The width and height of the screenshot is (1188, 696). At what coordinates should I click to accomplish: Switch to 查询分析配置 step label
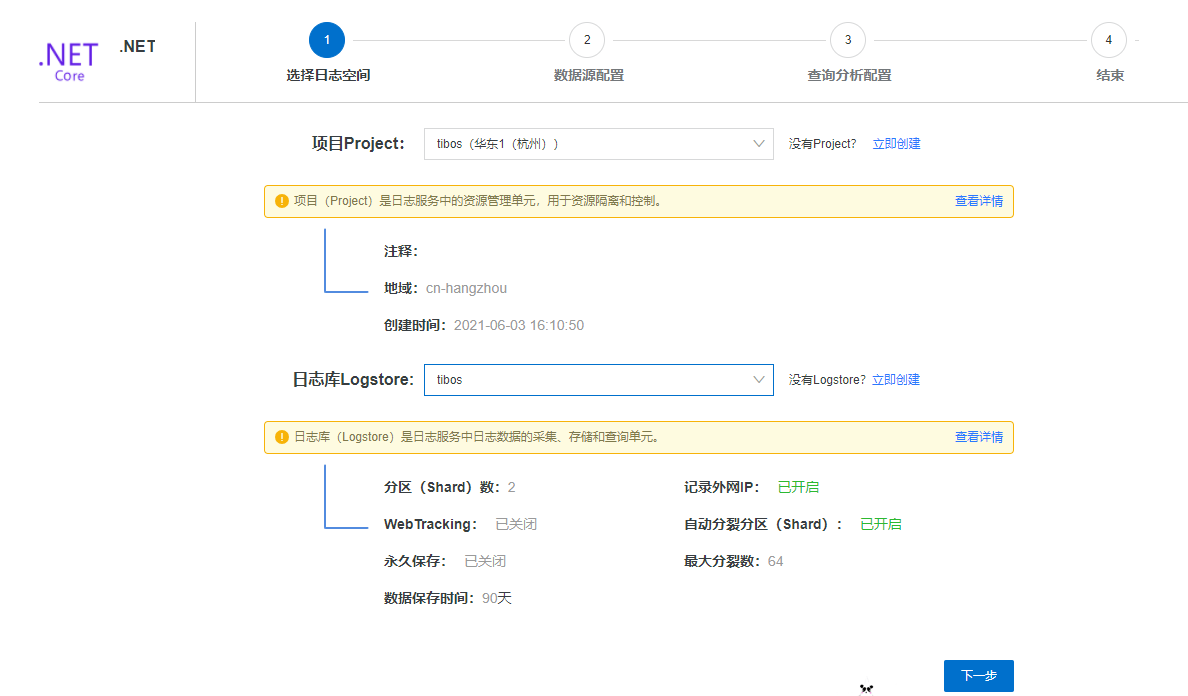(x=849, y=75)
